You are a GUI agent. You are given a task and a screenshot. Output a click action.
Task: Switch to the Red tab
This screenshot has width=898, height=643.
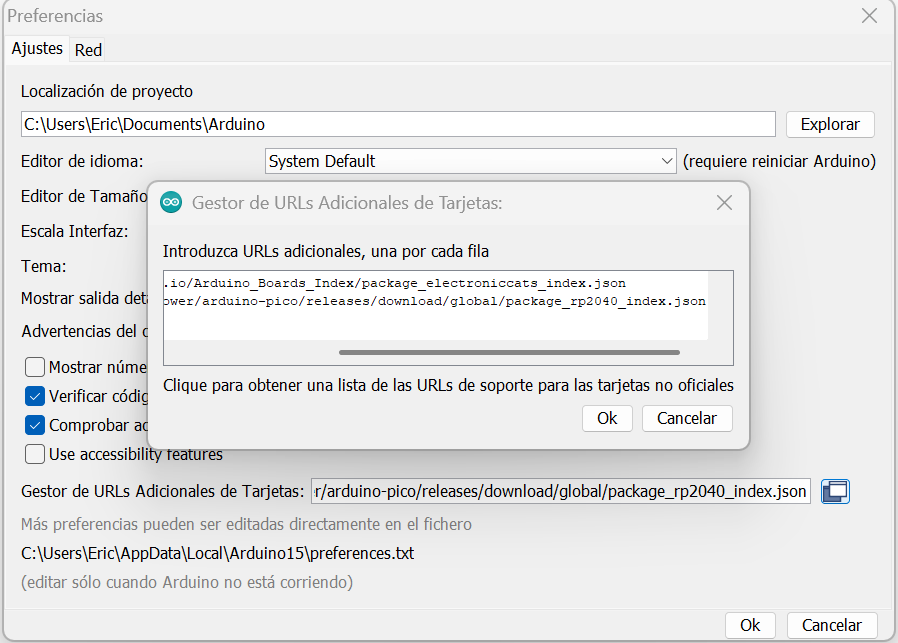pyautogui.click(x=88, y=50)
